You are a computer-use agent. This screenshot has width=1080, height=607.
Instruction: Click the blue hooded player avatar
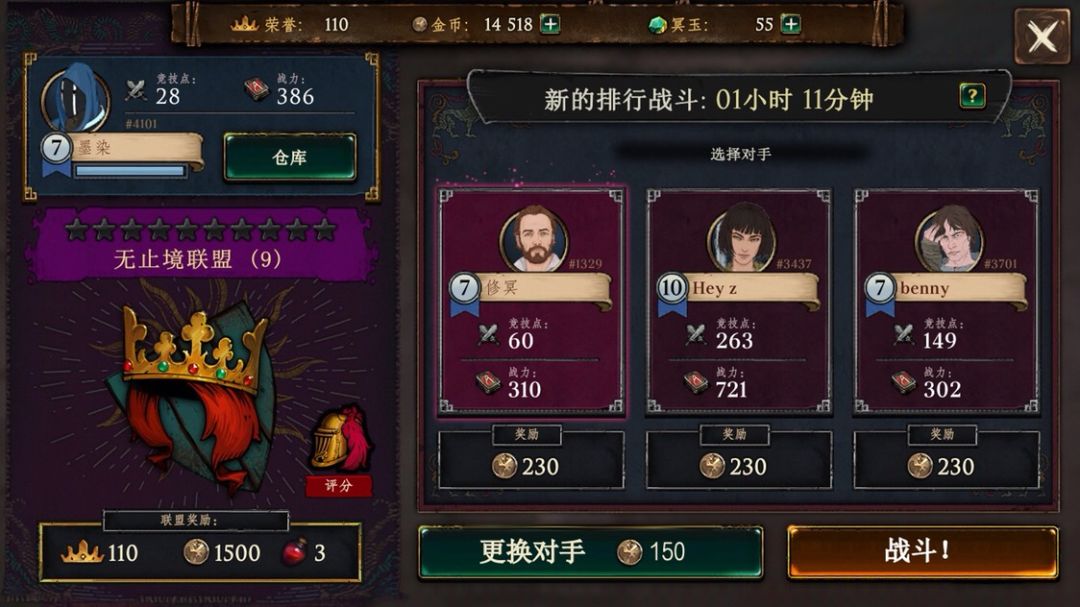pyautogui.click(x=75, y=100)
